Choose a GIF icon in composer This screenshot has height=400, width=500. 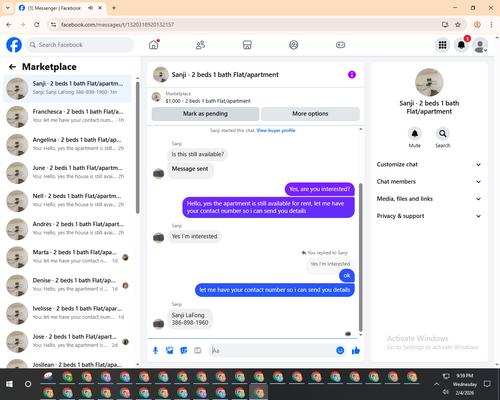[x=198, y=350]
